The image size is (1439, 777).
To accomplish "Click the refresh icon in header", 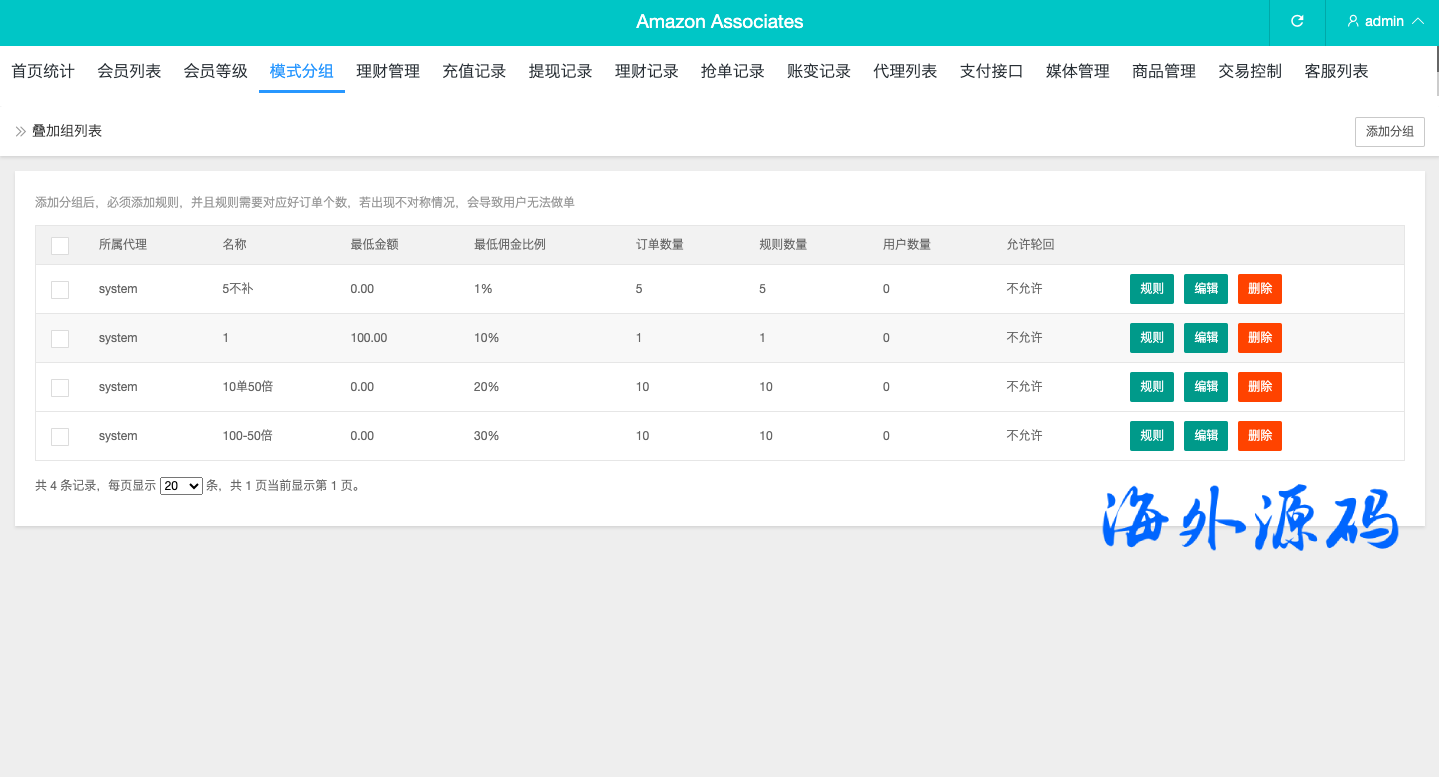I will click(1297, 21).
